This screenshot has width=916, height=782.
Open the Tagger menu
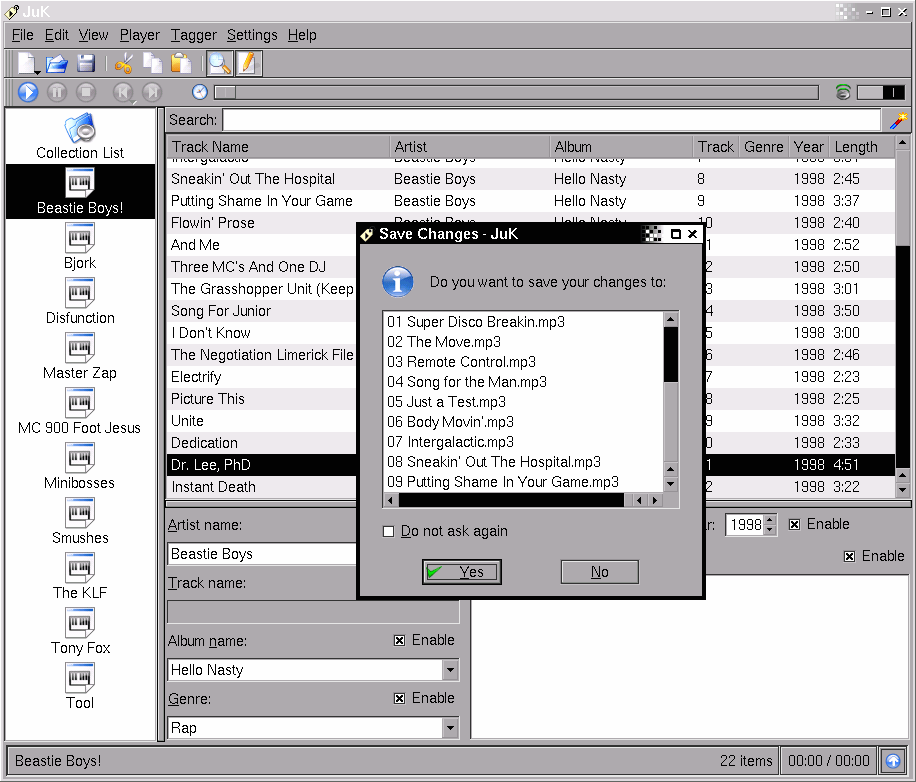[193, 35]
